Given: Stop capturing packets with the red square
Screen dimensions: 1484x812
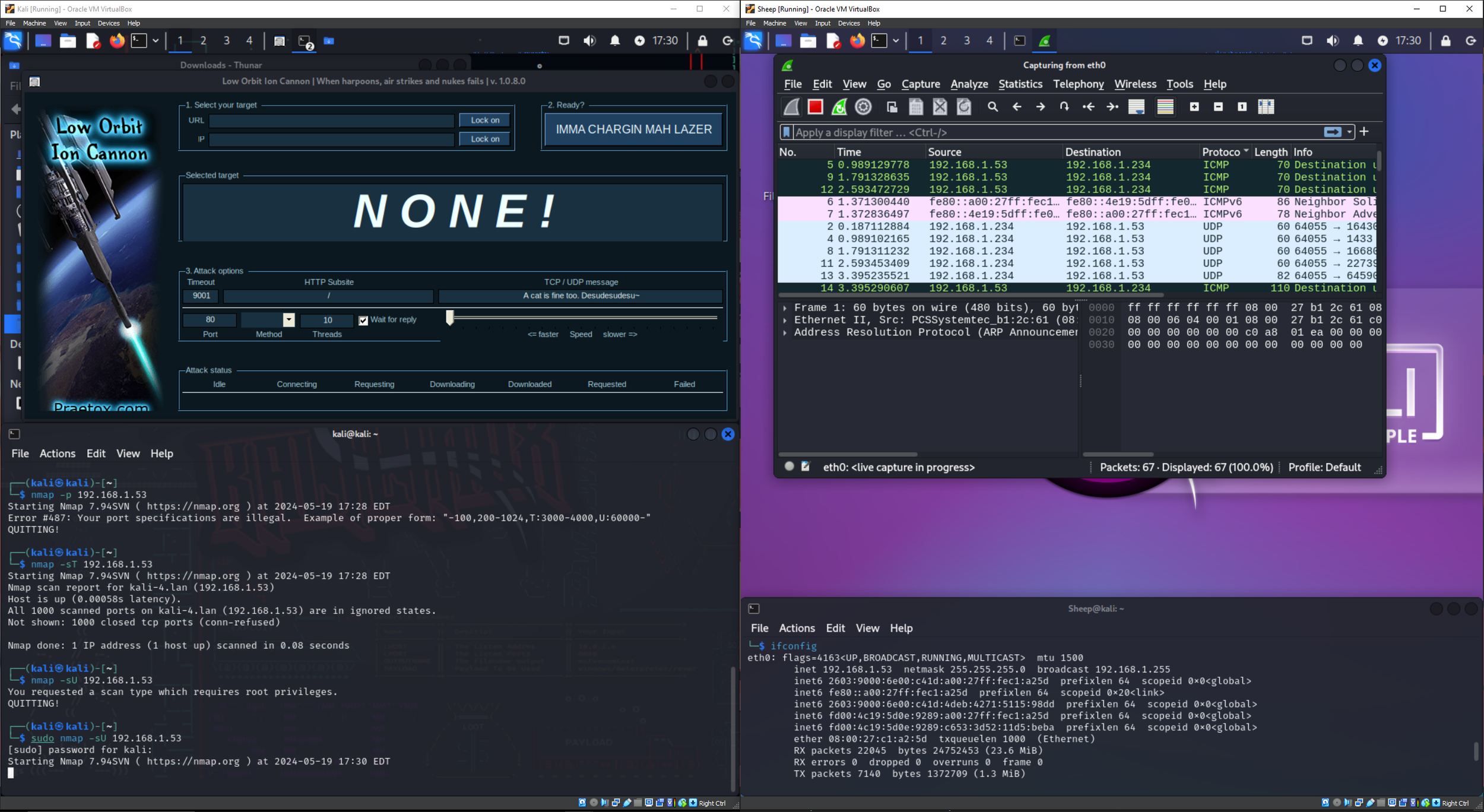Looking at the screenshot, I should pyautogui.click(x=815, y=107).
